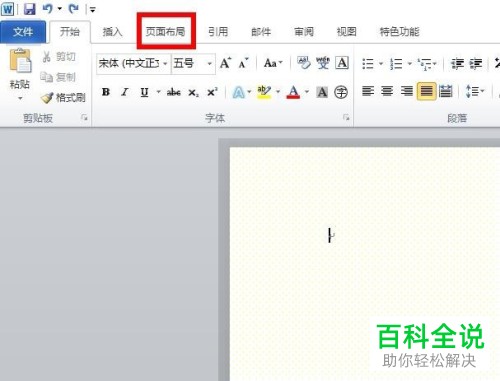Open the 引用 tab
This screenshot has width=500, height=381.
point(218,32)
